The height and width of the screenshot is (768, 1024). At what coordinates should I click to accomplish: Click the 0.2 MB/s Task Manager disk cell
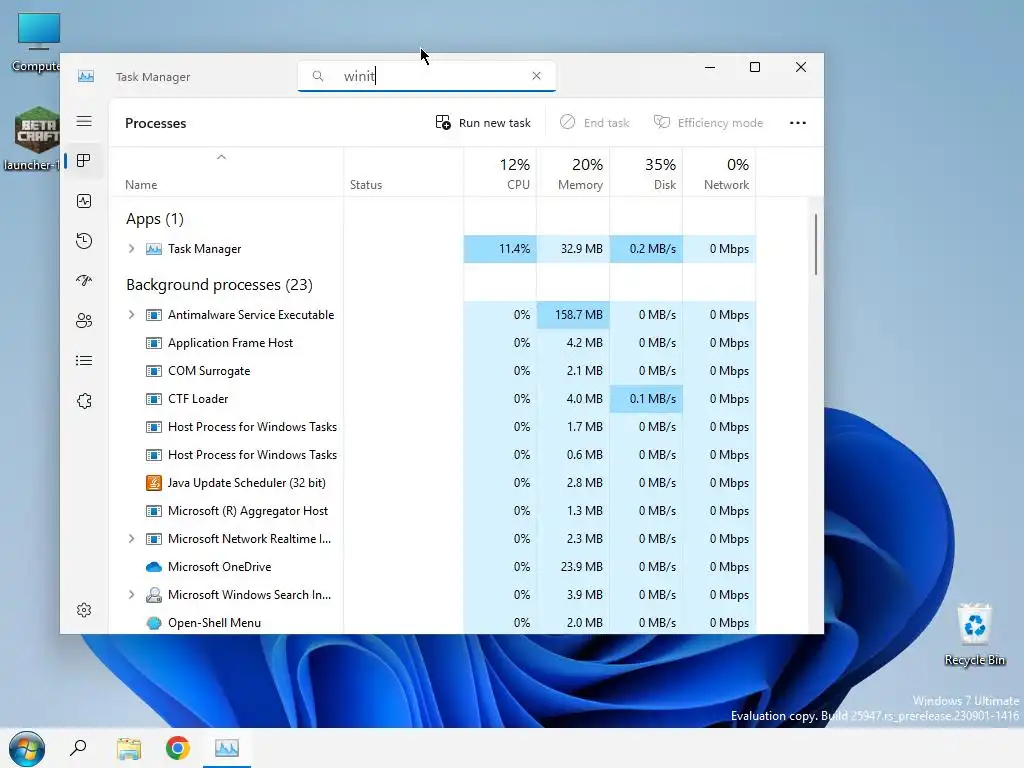coord(647,249)
